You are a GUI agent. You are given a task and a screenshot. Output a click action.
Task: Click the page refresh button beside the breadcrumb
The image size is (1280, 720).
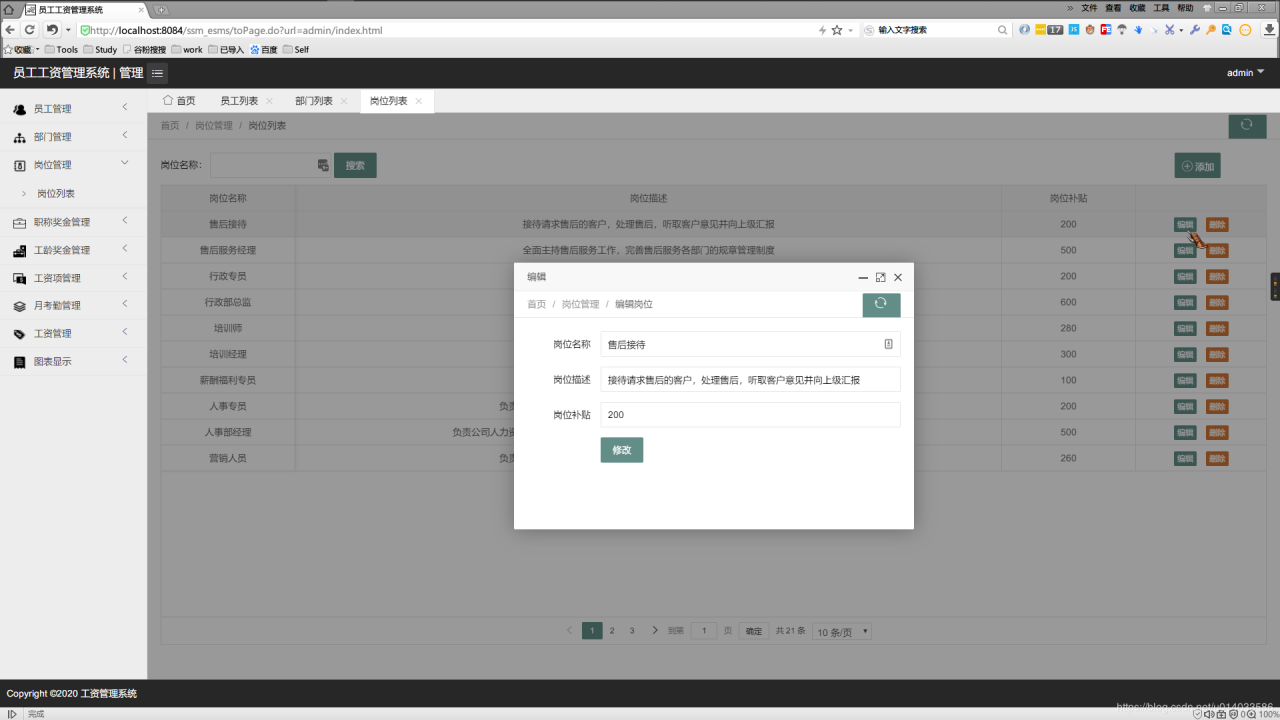[1246, 125]
